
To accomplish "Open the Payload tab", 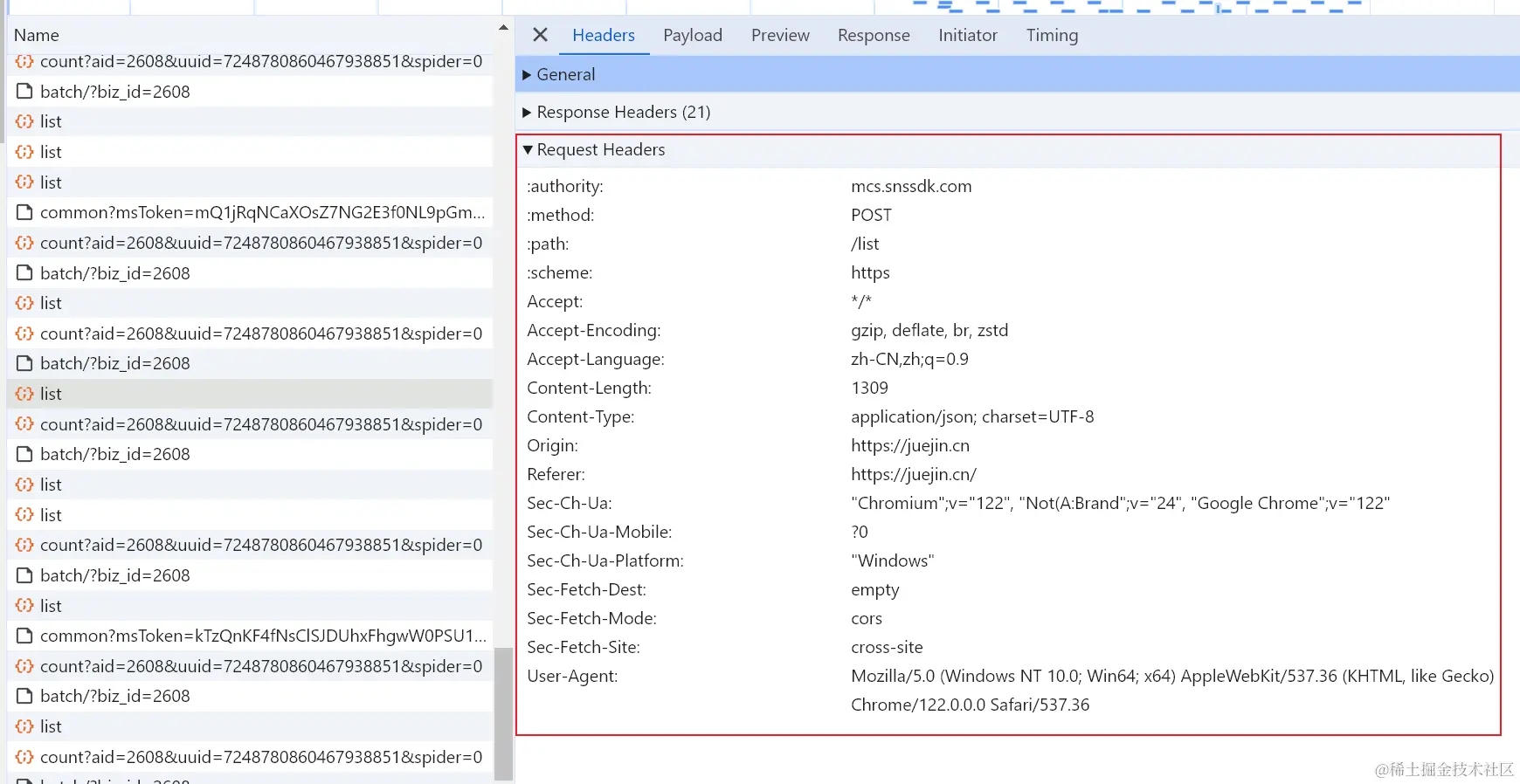I will [693, 35].
